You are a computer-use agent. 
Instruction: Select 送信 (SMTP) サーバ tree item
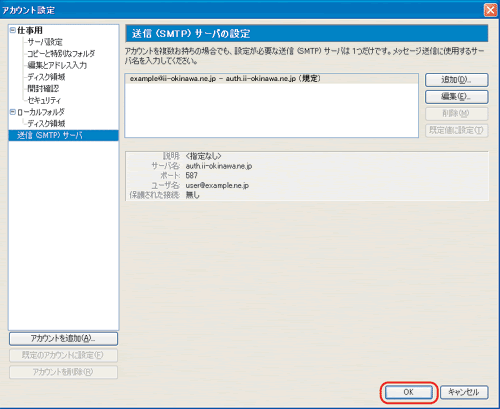point(63,135)
